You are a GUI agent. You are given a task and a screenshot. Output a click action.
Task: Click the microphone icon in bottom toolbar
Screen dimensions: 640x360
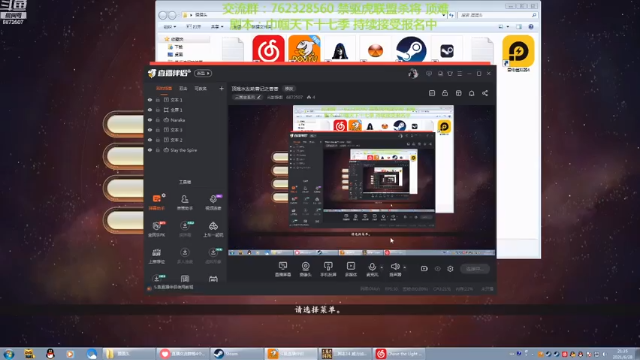[372, 267]
